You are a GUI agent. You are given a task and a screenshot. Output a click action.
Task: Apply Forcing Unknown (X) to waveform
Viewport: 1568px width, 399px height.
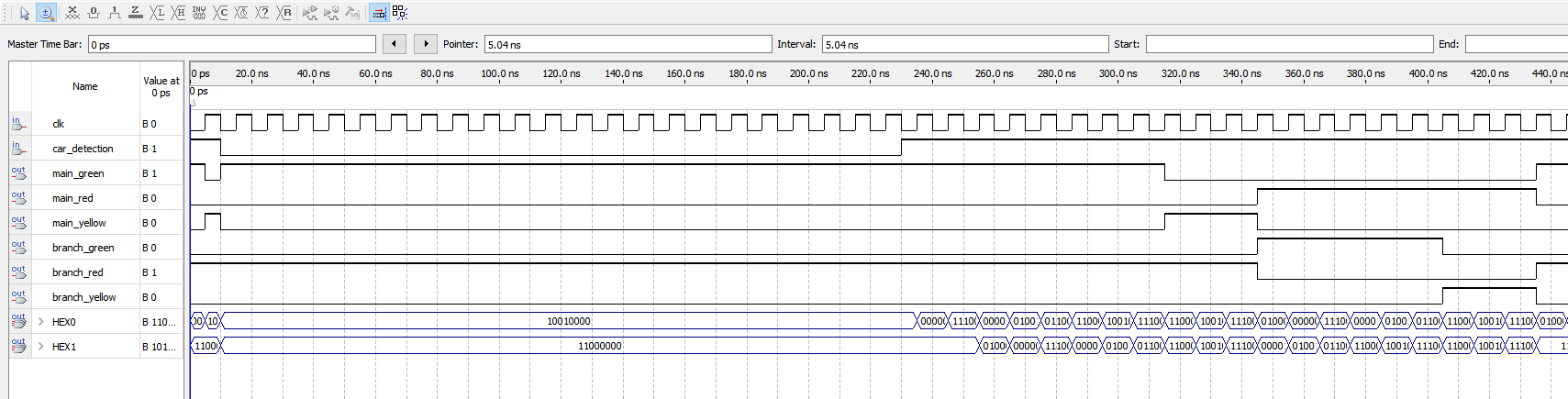point(72,13)
